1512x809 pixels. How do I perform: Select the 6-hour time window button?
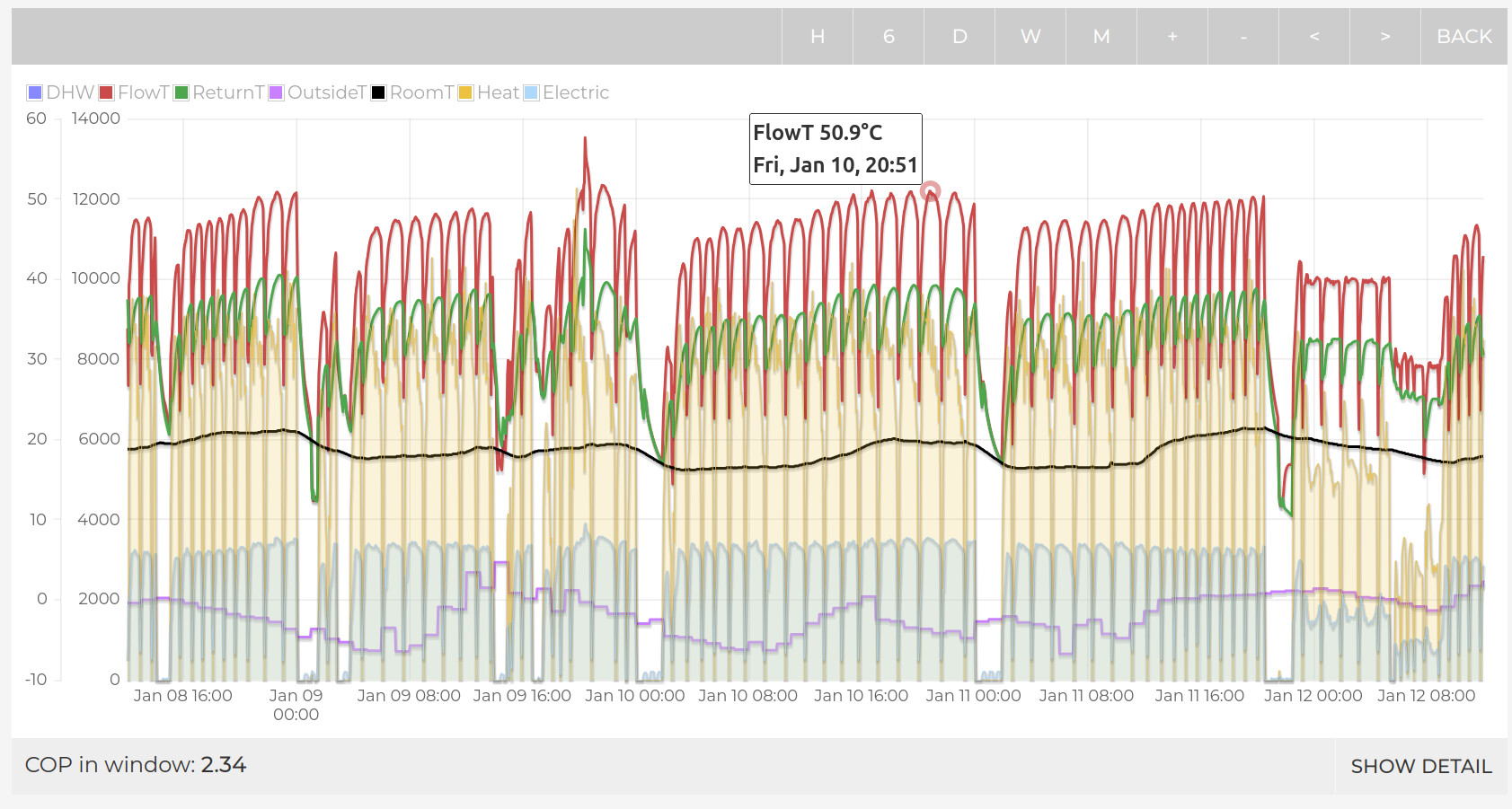point(889,37)
